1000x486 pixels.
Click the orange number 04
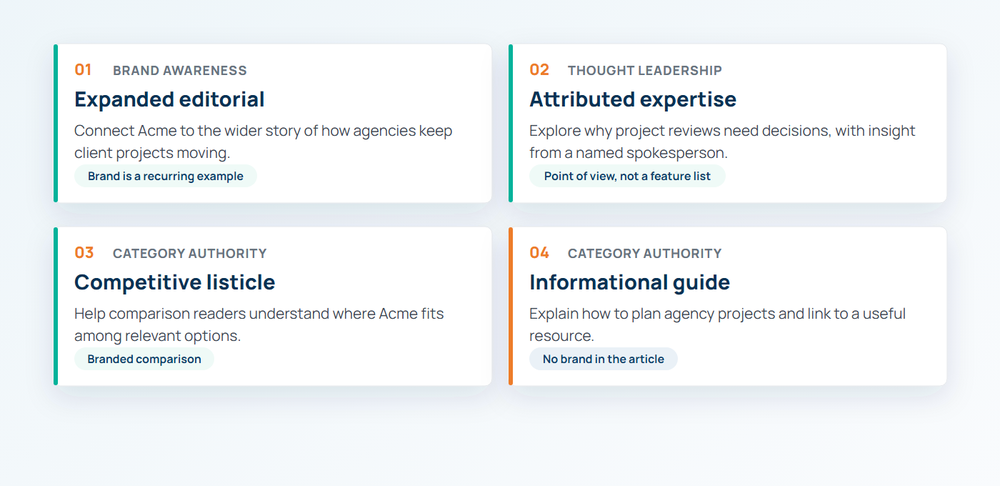pos(539,253)
